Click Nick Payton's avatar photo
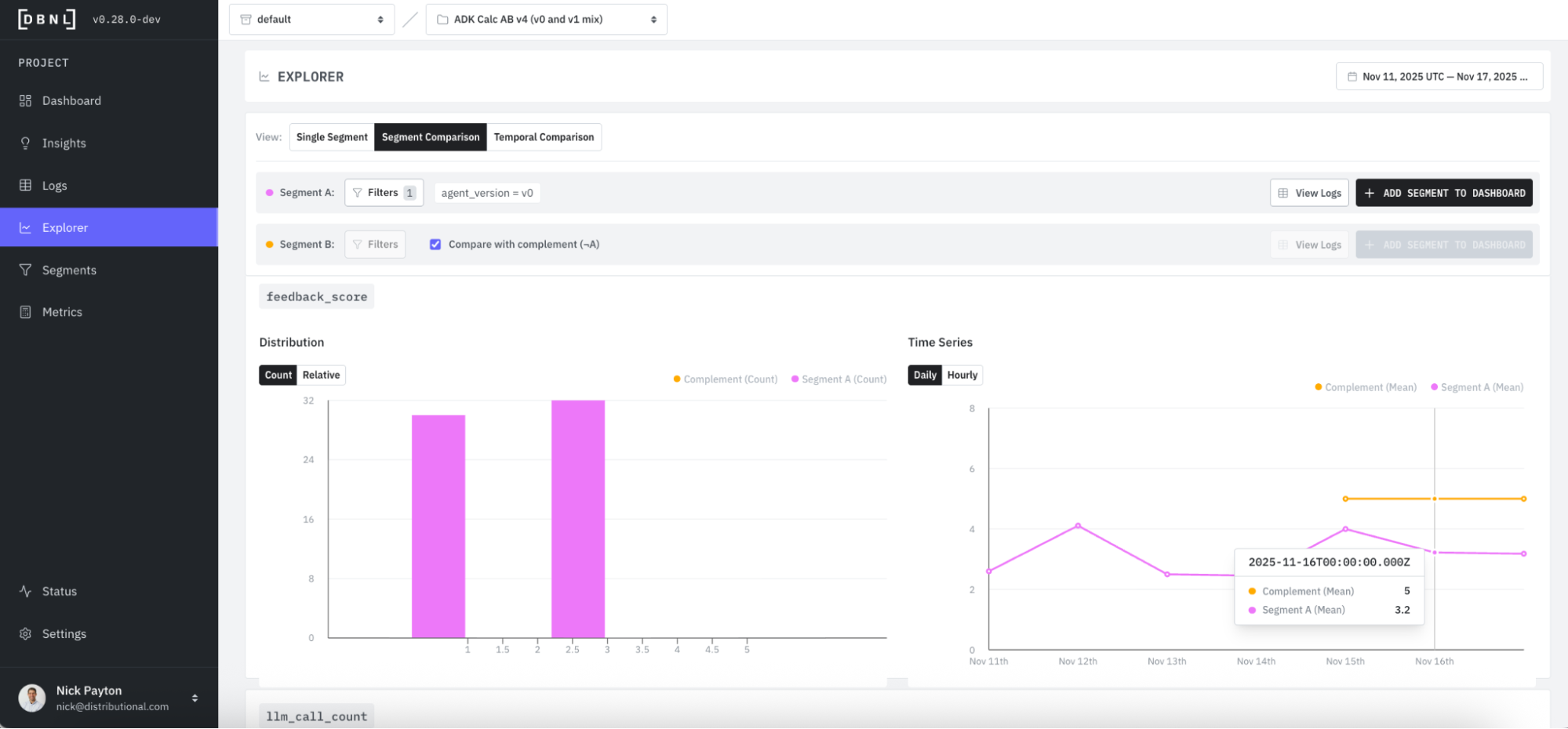This screenshot has width=1568, height=729. tap(32, 698)
